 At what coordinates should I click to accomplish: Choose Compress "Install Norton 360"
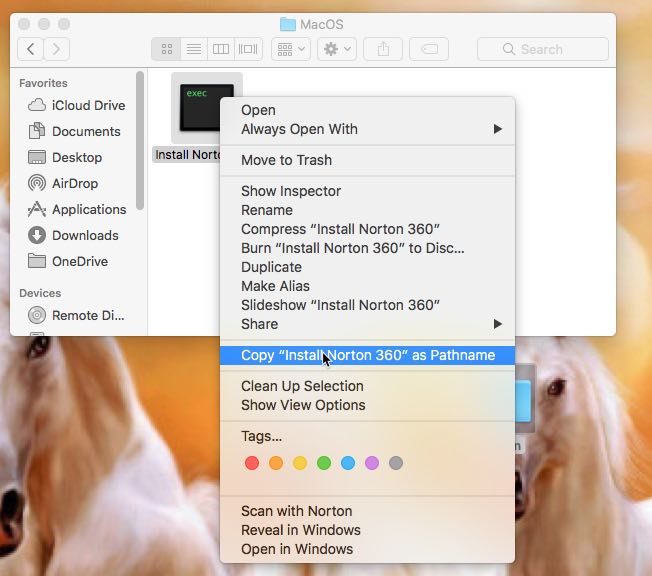pos(367,229)
